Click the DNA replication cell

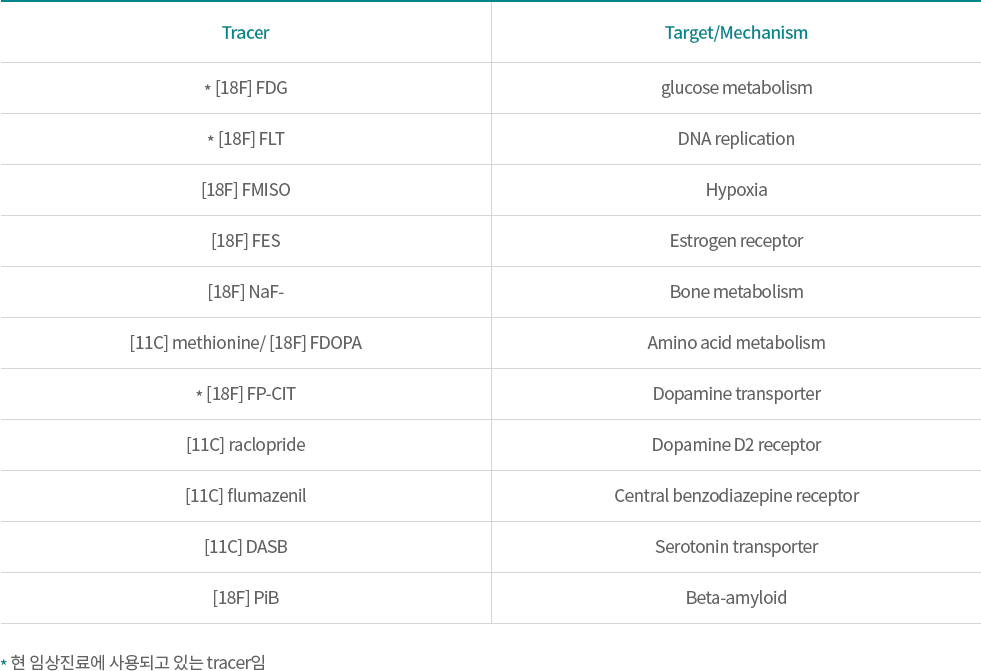(736, 139)
